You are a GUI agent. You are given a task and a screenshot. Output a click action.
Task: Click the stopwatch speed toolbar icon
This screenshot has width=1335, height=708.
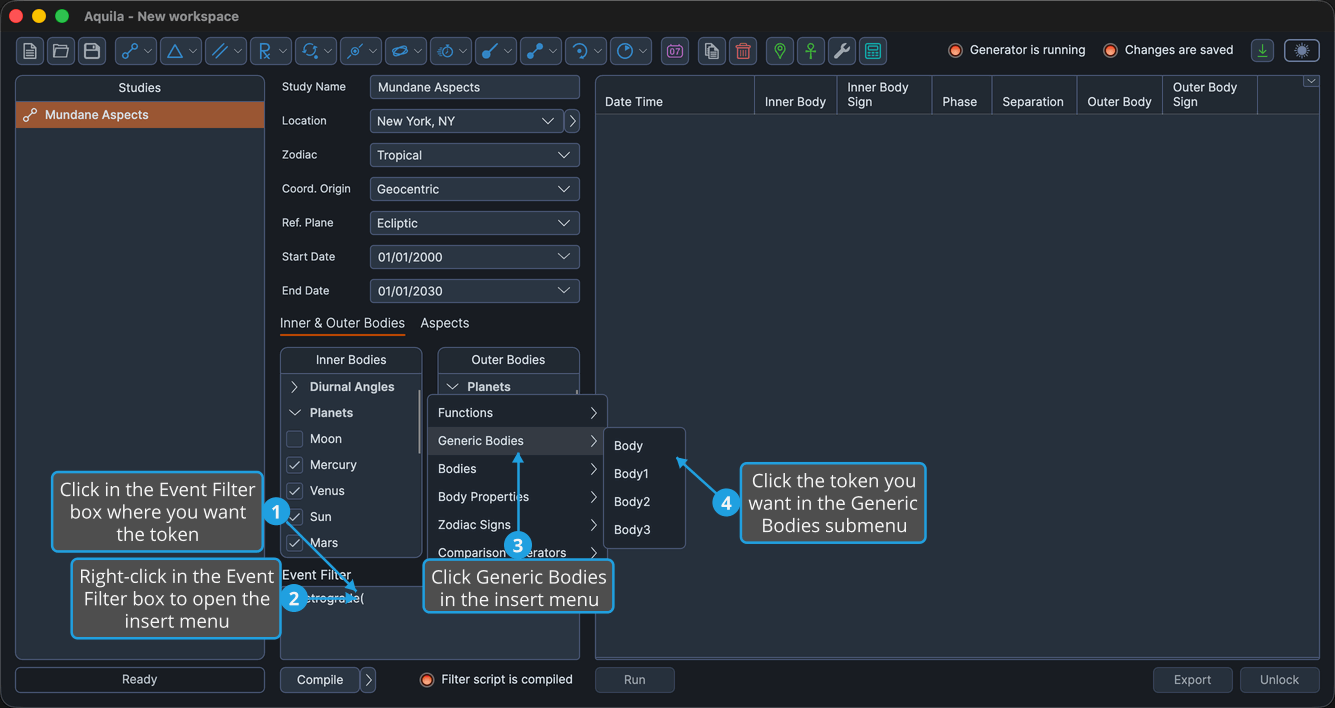coord(451,51)
